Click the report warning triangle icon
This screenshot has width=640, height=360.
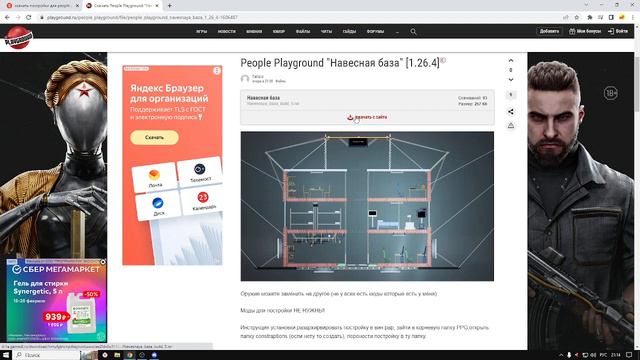511,126
